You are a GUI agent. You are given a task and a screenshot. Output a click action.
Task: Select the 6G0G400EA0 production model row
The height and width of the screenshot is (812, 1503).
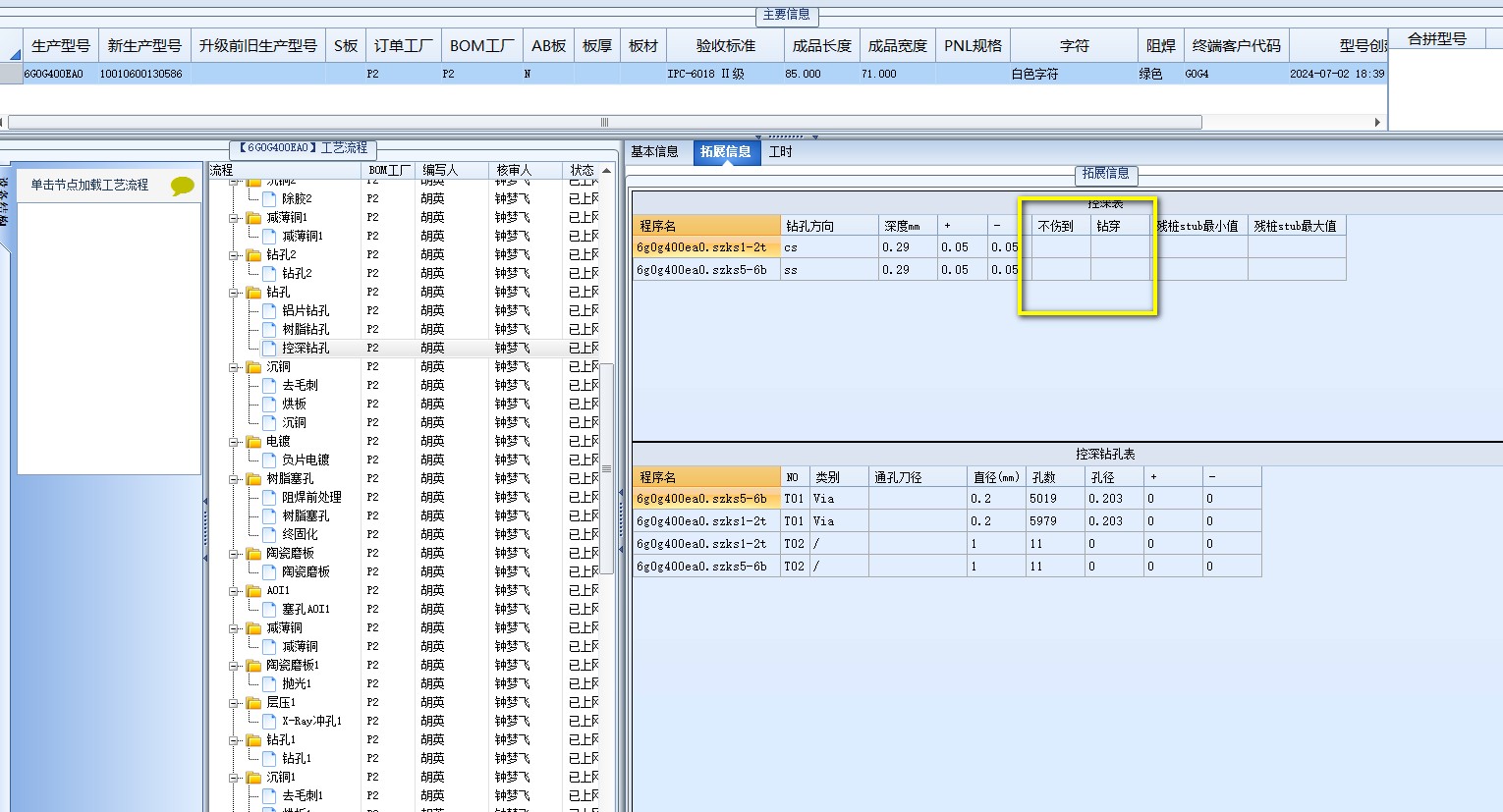tap(693, 74)
